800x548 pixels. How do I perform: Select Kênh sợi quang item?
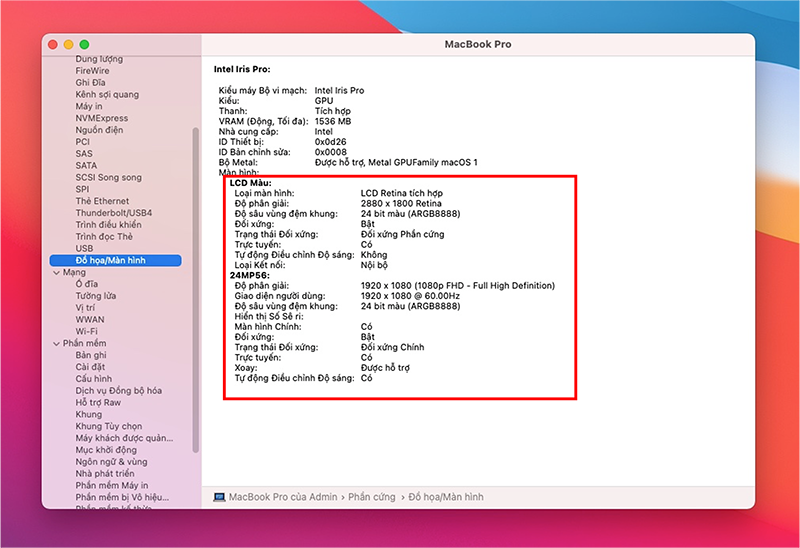click(107, 94)
